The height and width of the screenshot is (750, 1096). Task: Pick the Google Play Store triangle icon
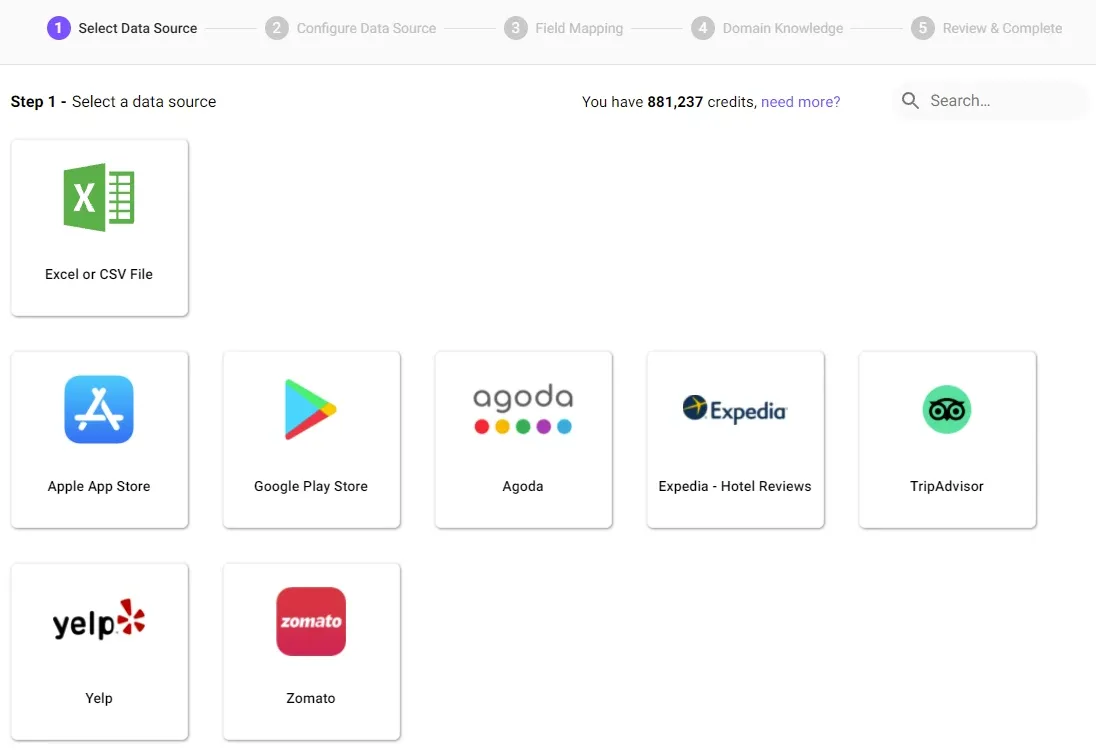tap(310, 409)
